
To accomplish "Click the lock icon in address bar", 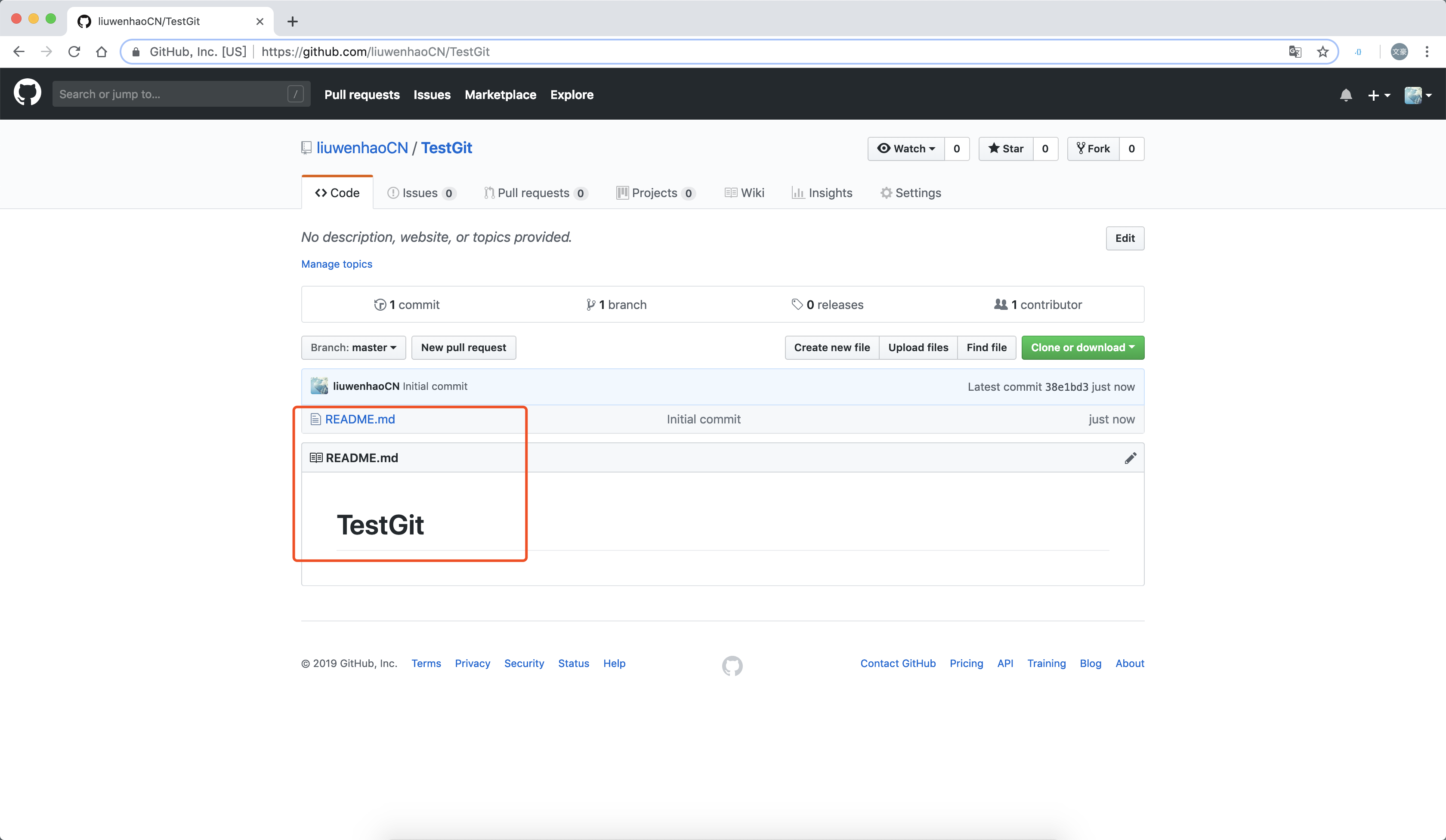I will coord(136,52).
